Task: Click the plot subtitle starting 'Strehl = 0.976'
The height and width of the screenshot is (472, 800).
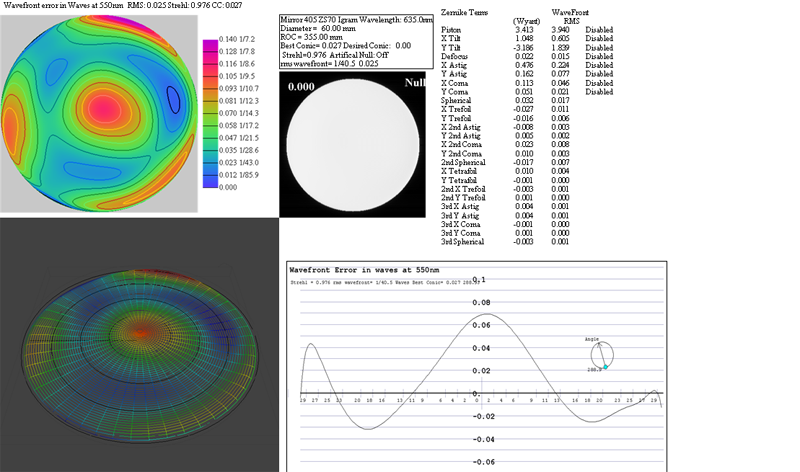Action: 384,282
